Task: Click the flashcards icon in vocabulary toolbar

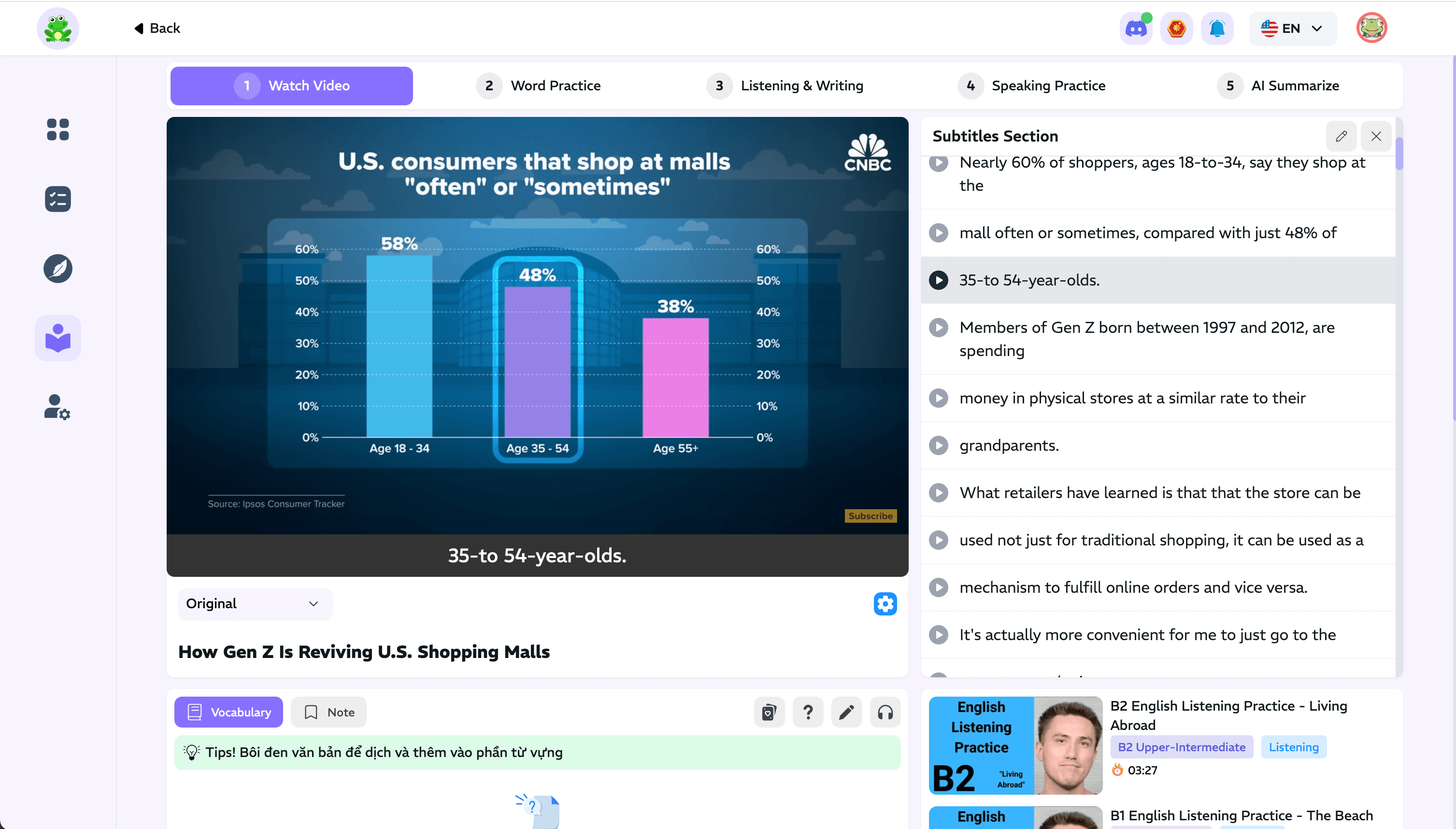Action: click(769, 712)
